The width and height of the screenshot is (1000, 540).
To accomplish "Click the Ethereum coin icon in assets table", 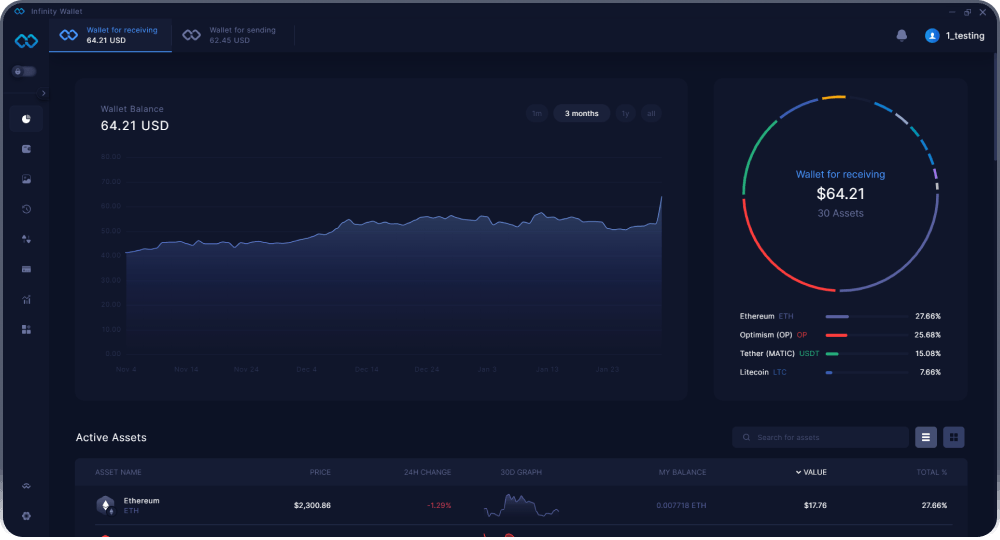I will [x=105, y=506].
